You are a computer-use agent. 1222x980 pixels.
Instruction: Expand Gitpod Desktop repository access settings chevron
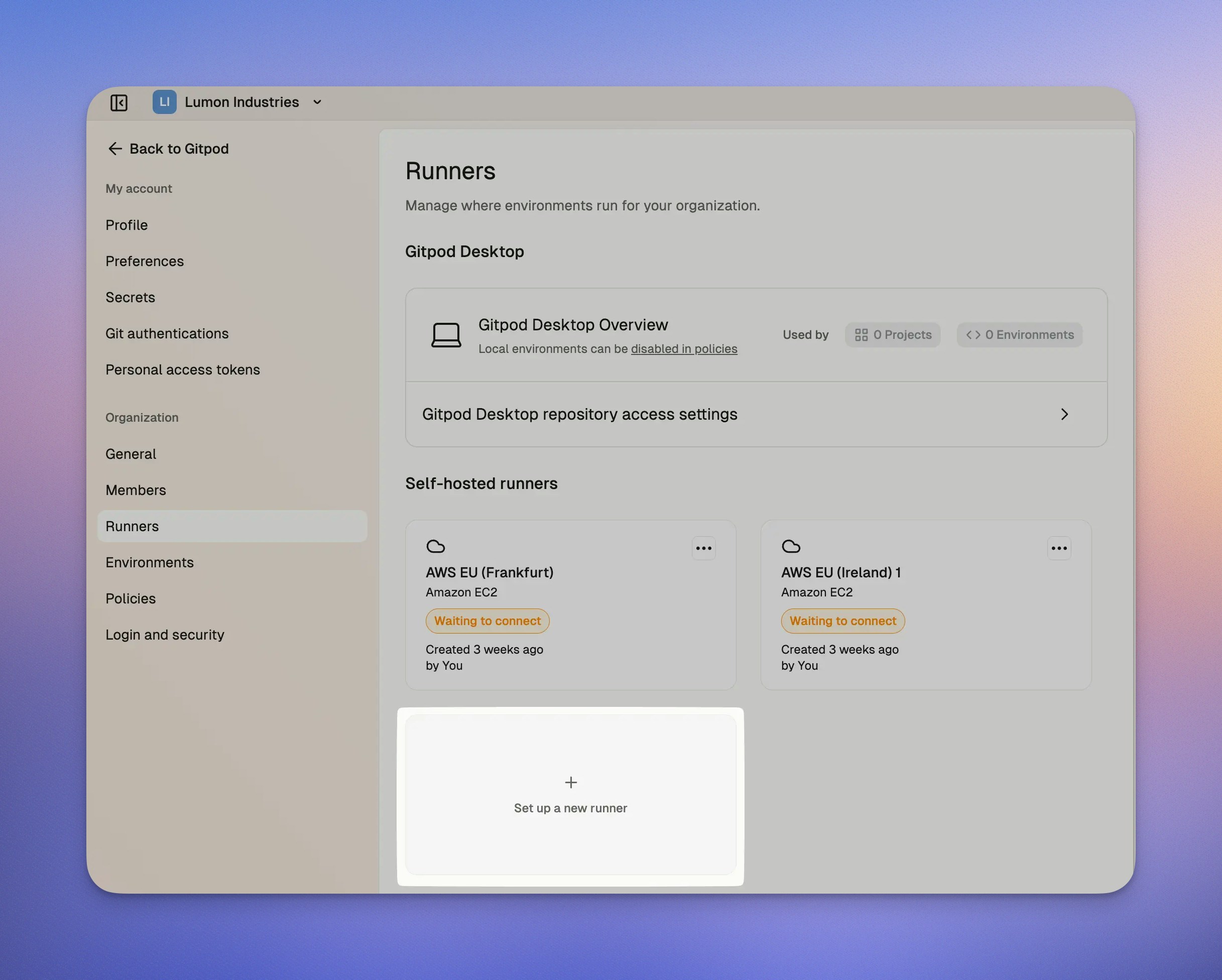(x=1064, y=414)
